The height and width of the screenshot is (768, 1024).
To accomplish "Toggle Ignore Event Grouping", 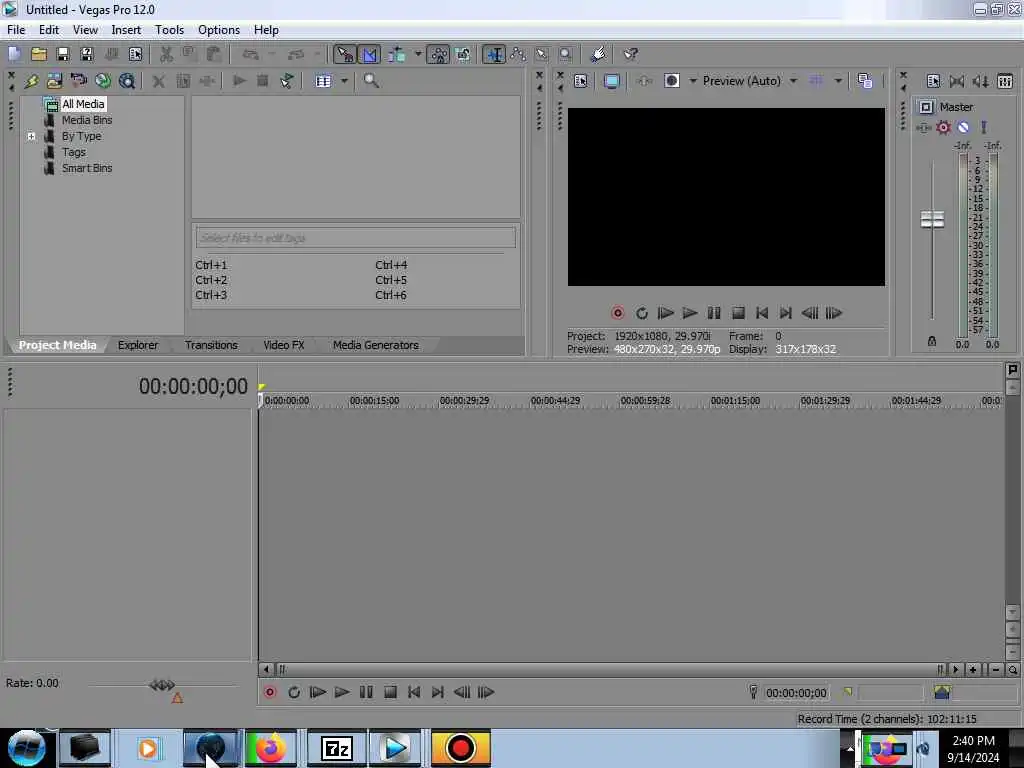I will click(463, 54).
